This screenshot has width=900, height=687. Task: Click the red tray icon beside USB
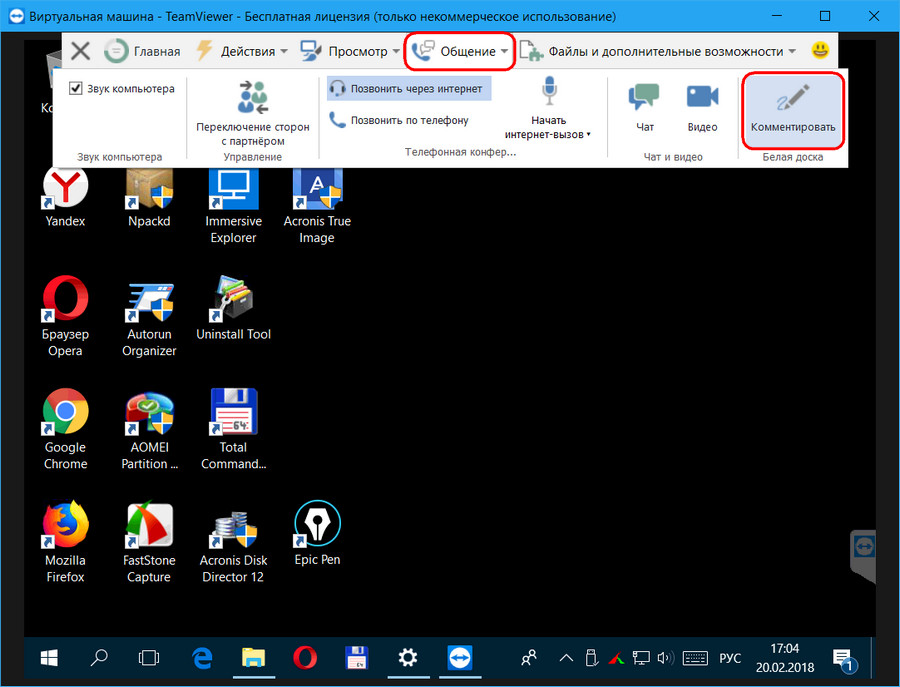pyautogui.click(x=616, y=658)
